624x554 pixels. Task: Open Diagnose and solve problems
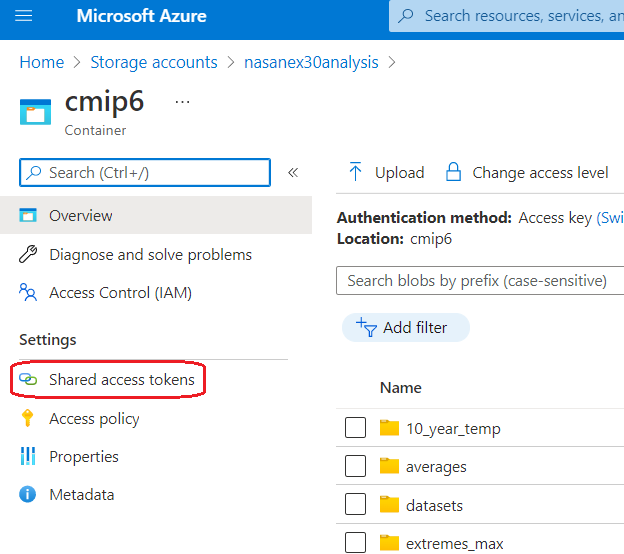[150, 255]
